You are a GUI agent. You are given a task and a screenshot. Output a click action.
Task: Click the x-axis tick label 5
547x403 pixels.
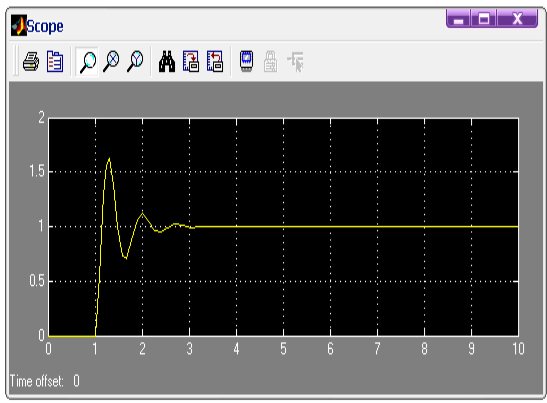point(283,349)
